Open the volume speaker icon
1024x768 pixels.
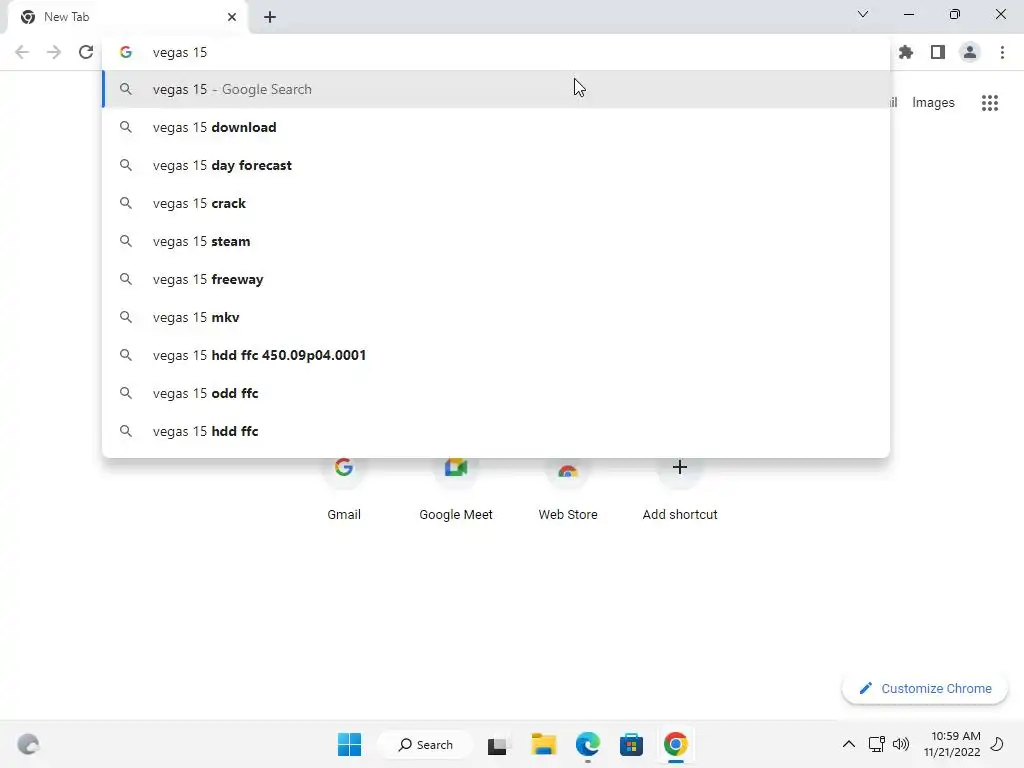(x=901, y=744)
